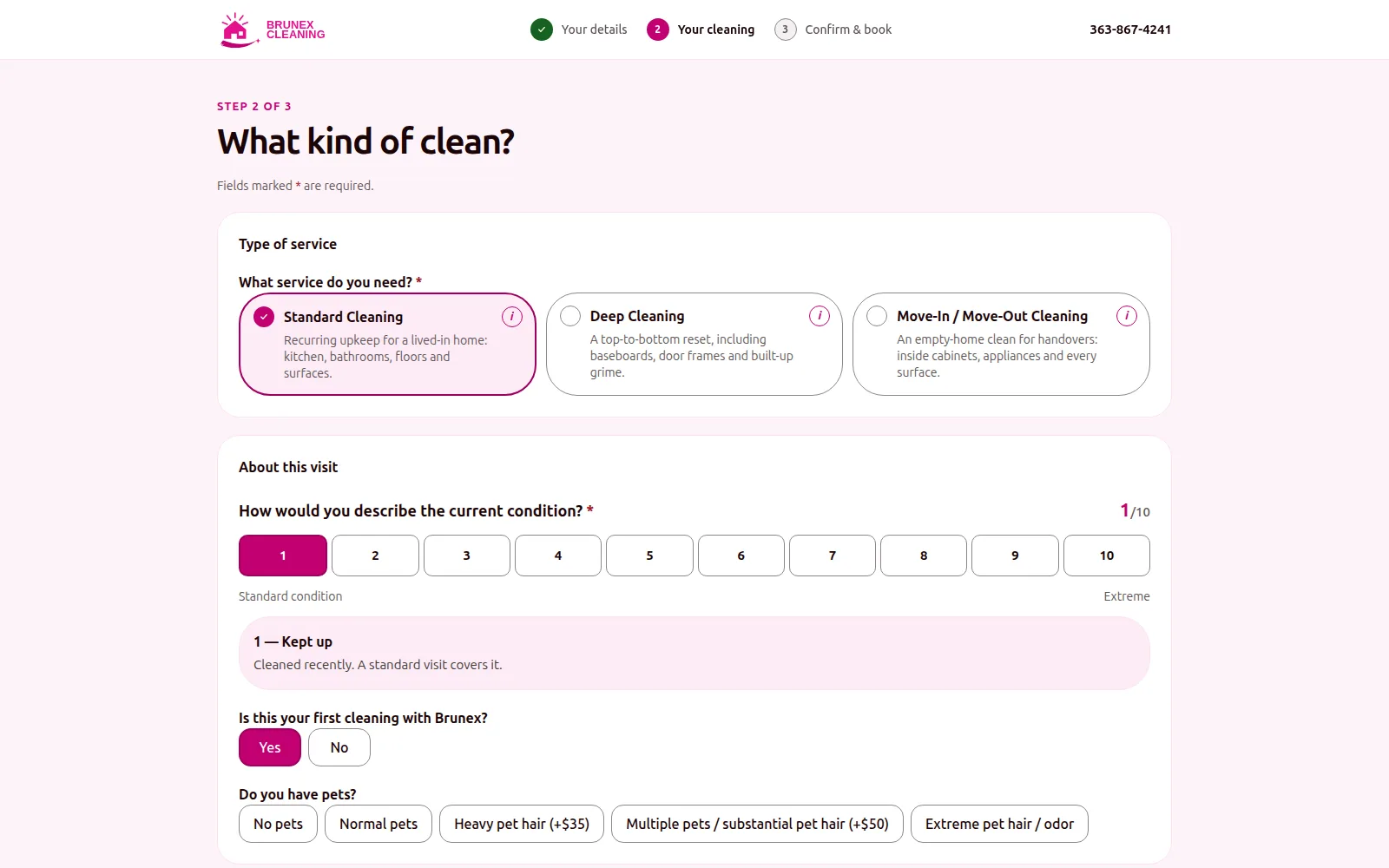This screenshot has width=1389, height=868.
Task: Choose condition level 6
Action: click(741, 556)
